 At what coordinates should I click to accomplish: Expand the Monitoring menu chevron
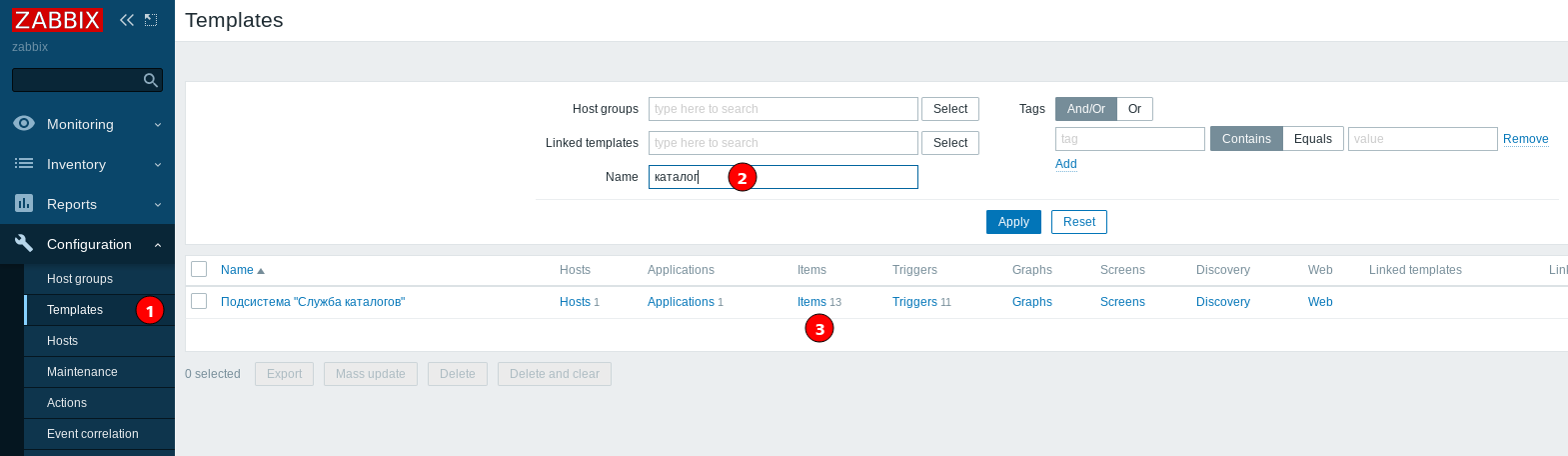coord(158,125)
